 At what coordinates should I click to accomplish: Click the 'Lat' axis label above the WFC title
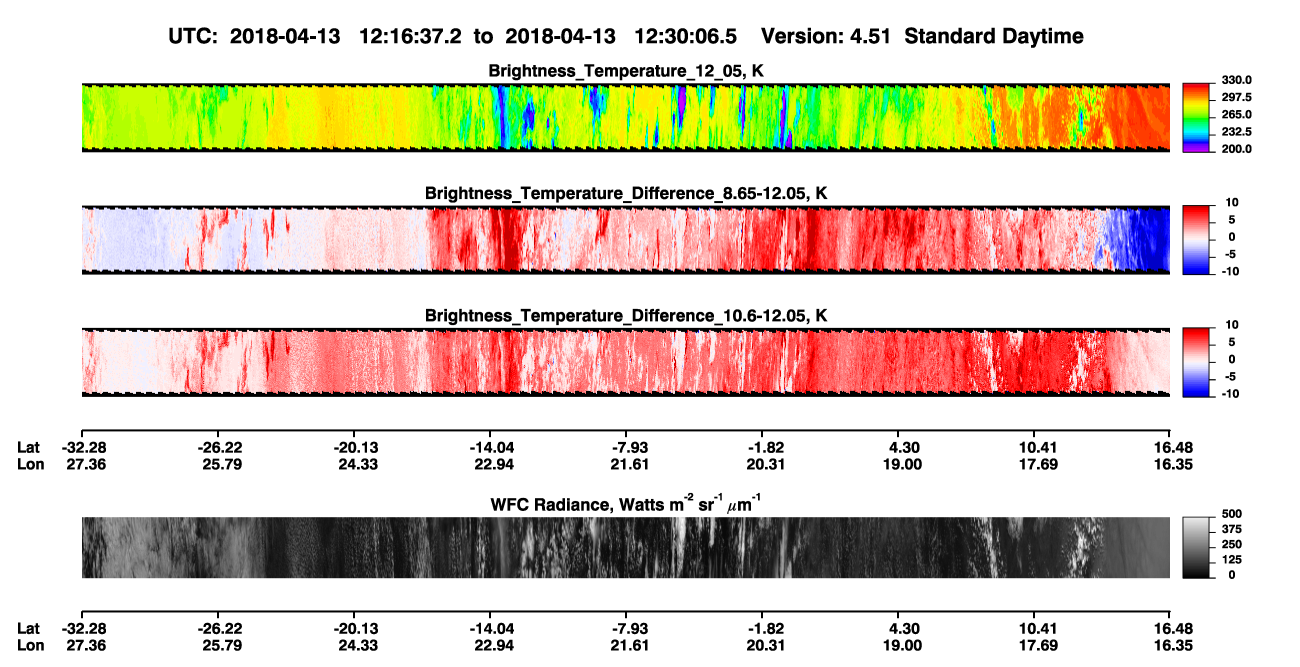click(x=28, y=447)
